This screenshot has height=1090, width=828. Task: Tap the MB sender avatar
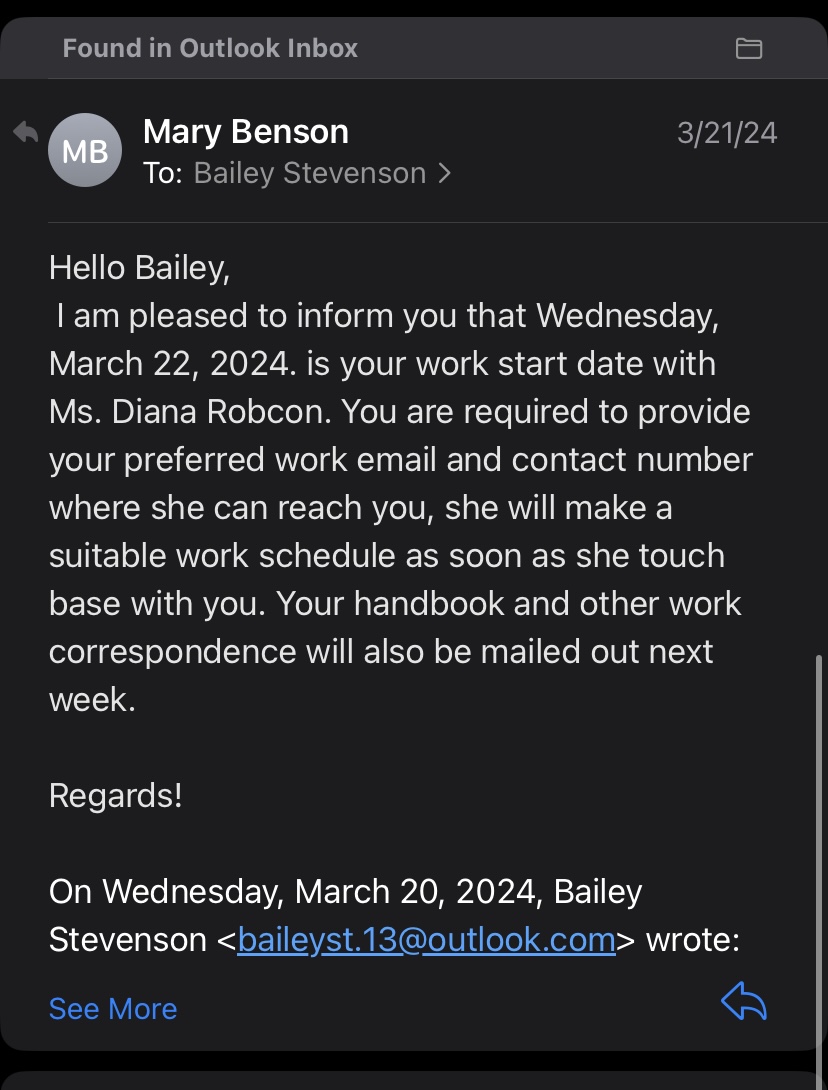click(85, 150)
